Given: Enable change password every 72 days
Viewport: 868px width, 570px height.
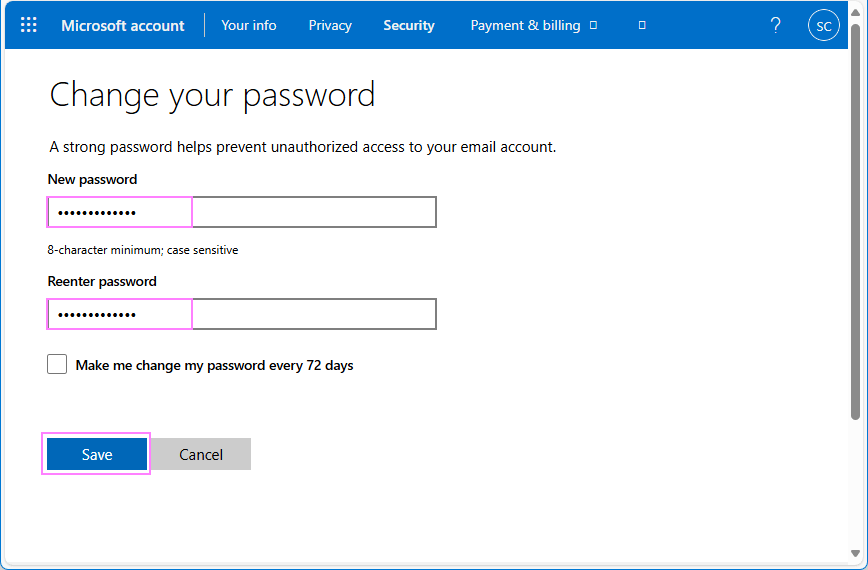Looking at the screenshot, I should [x=57, y=365].
